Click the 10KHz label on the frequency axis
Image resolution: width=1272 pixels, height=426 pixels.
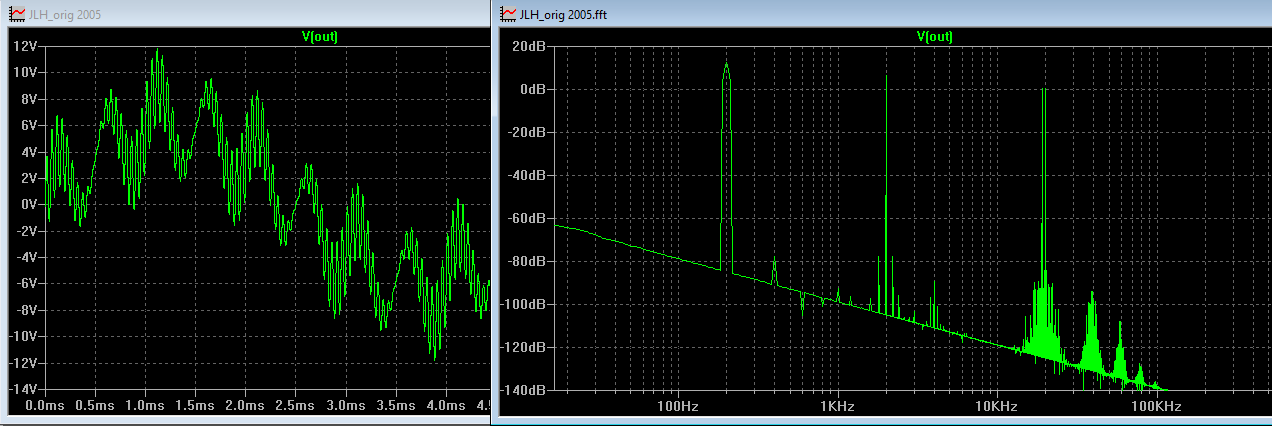tap(996, 407)
